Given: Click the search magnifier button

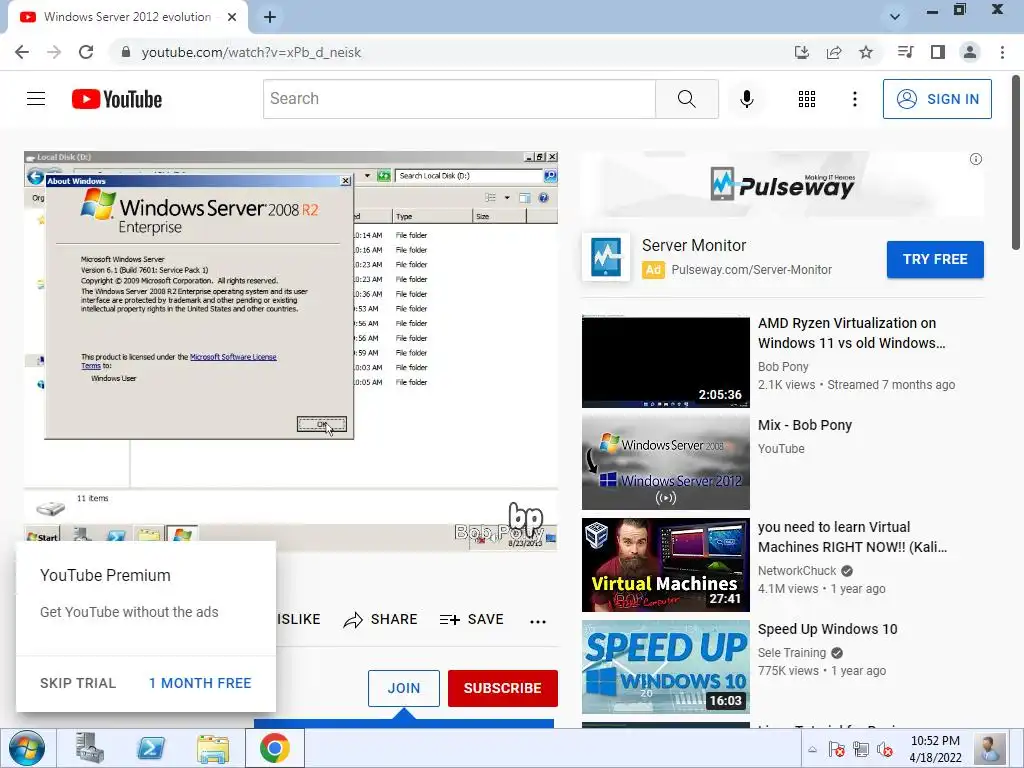Looking at the screenshot, I should 686,99.
